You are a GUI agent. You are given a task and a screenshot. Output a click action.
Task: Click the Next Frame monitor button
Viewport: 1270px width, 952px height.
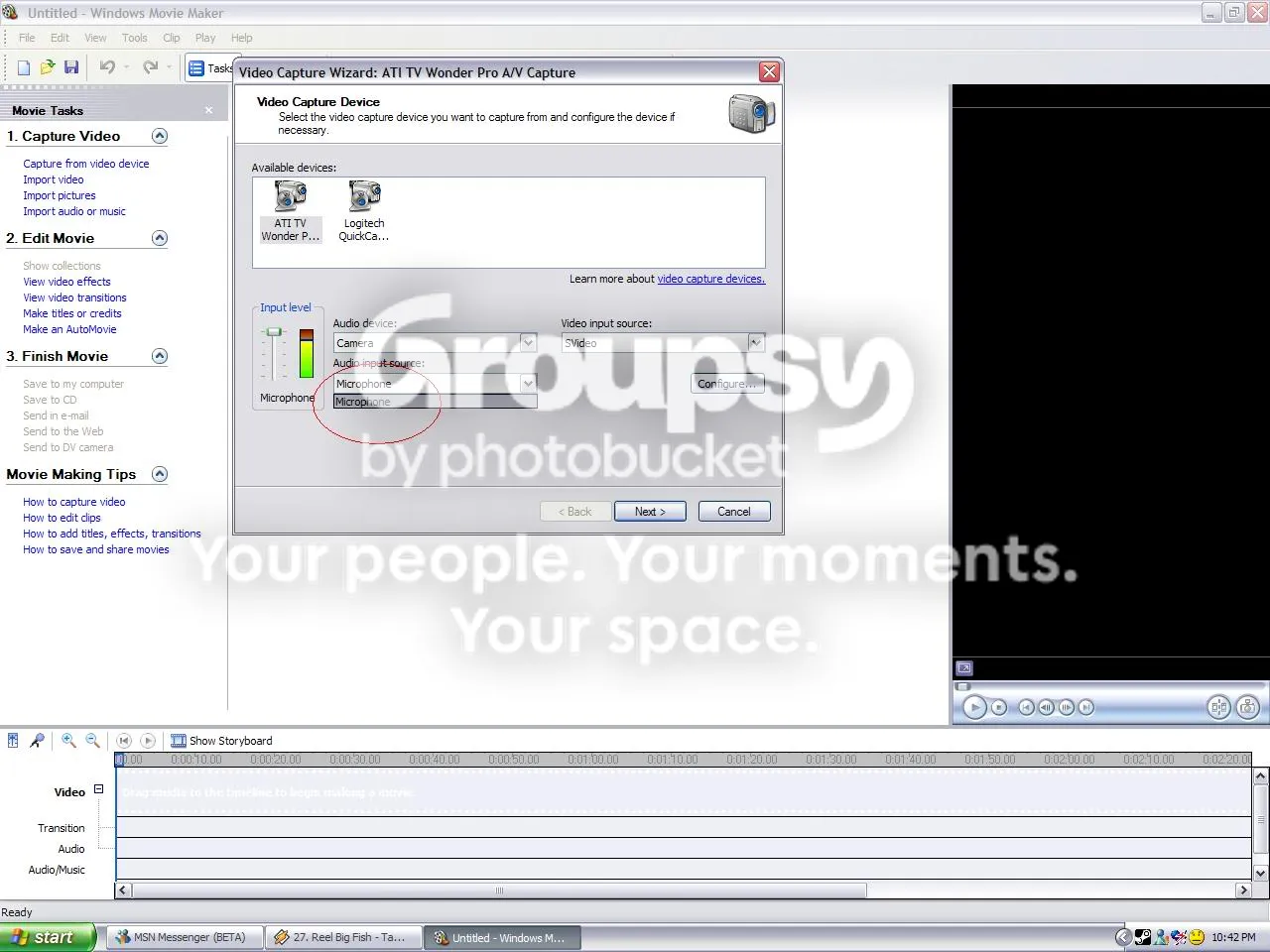[x=1067, y=707]
